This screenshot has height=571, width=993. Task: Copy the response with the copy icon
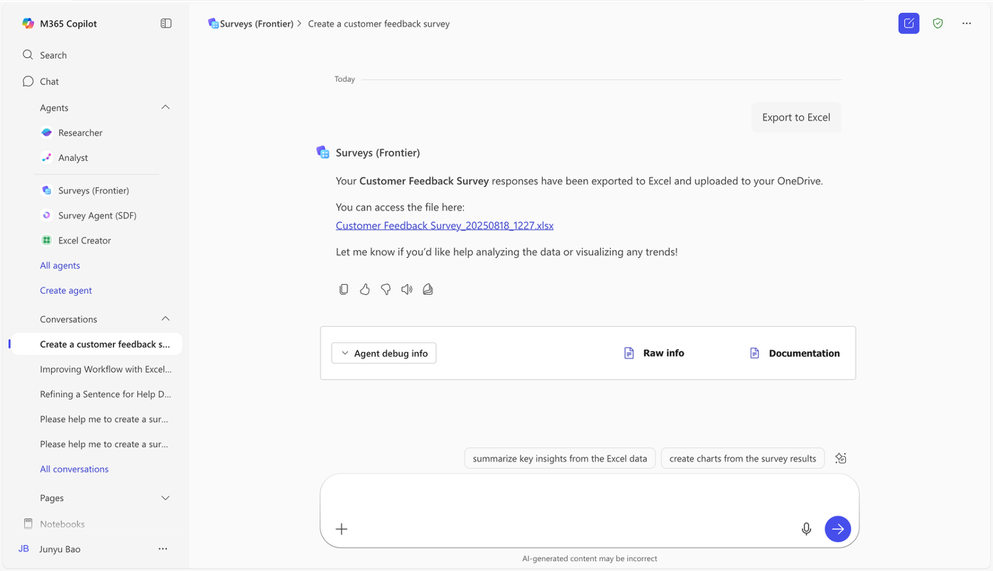[343, 289]
